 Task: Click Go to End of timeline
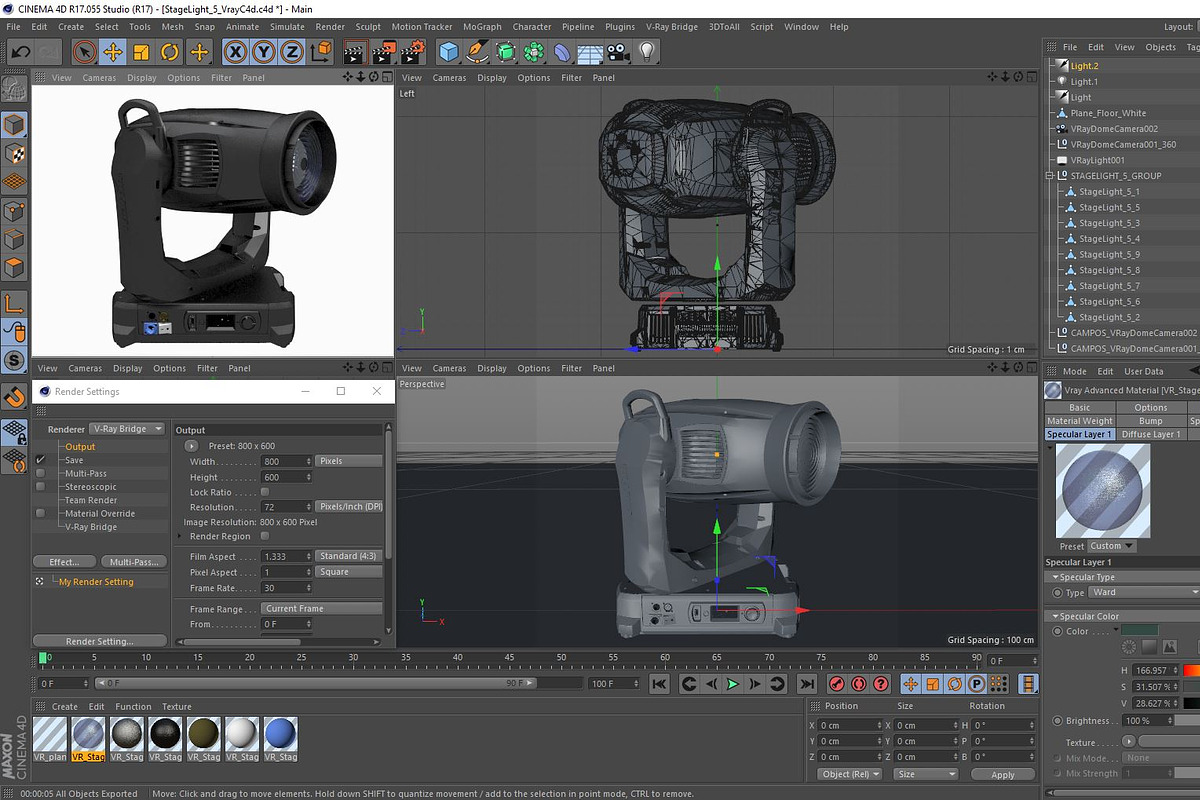[806, 684]
